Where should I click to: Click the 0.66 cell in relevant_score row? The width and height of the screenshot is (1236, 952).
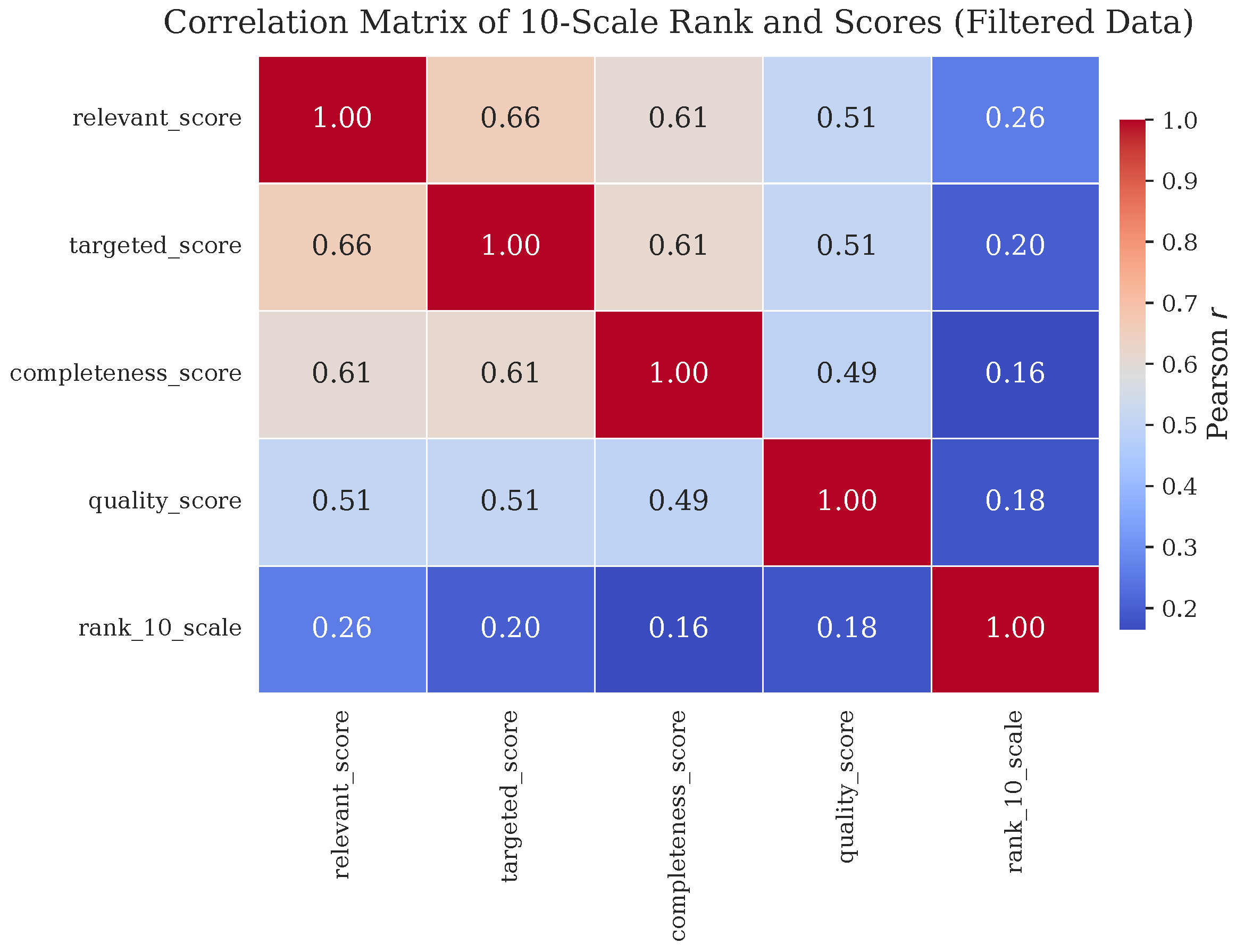[510, 119]
